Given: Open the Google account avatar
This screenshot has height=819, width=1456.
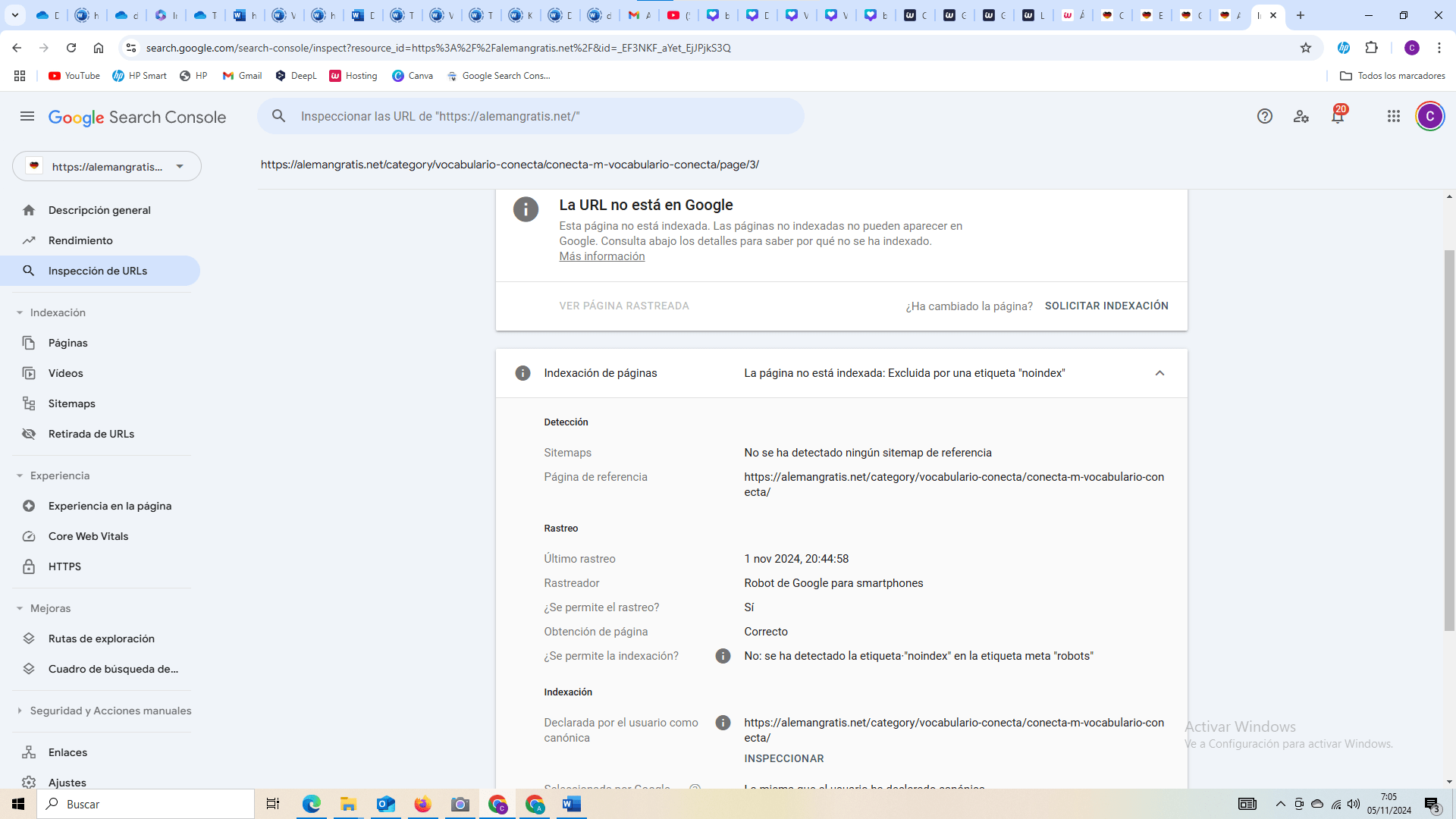Looking at the screenshot, I should (1430, 116).
